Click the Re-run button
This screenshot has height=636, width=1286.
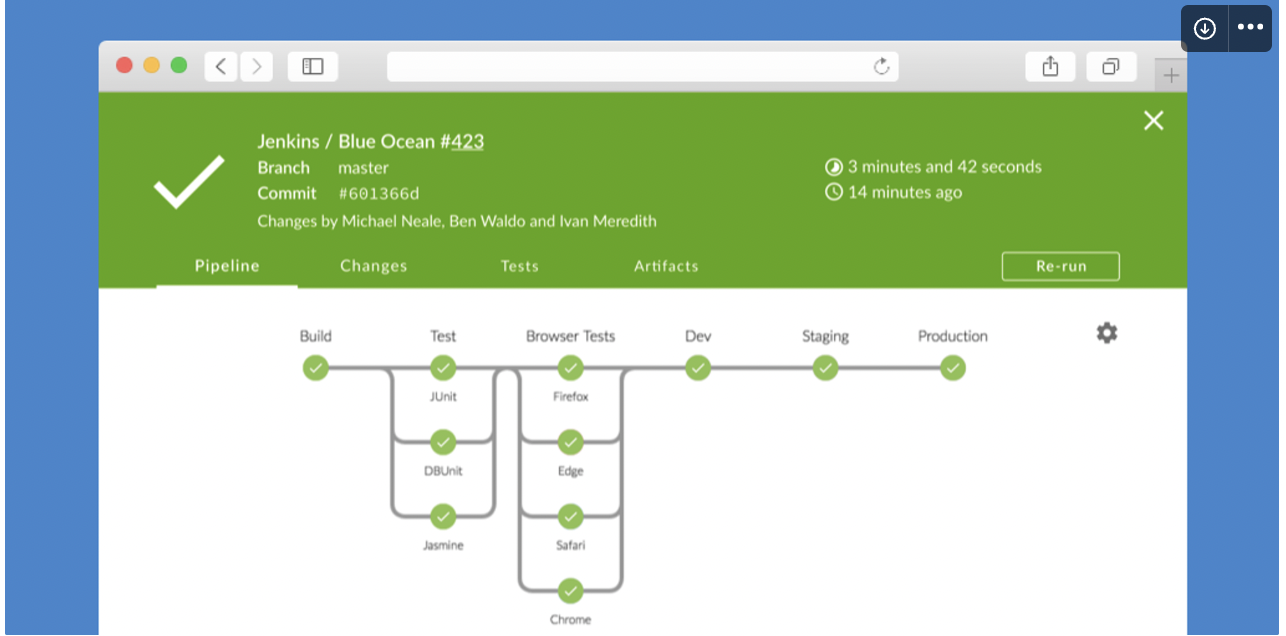coord(1061,266)
